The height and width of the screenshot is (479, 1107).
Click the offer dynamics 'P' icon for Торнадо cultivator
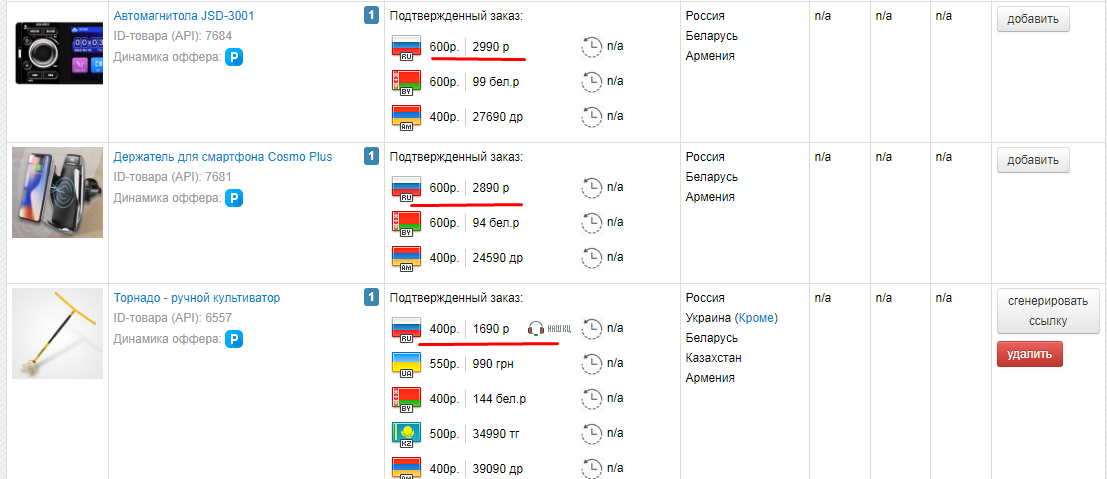(x=234, y=340)
